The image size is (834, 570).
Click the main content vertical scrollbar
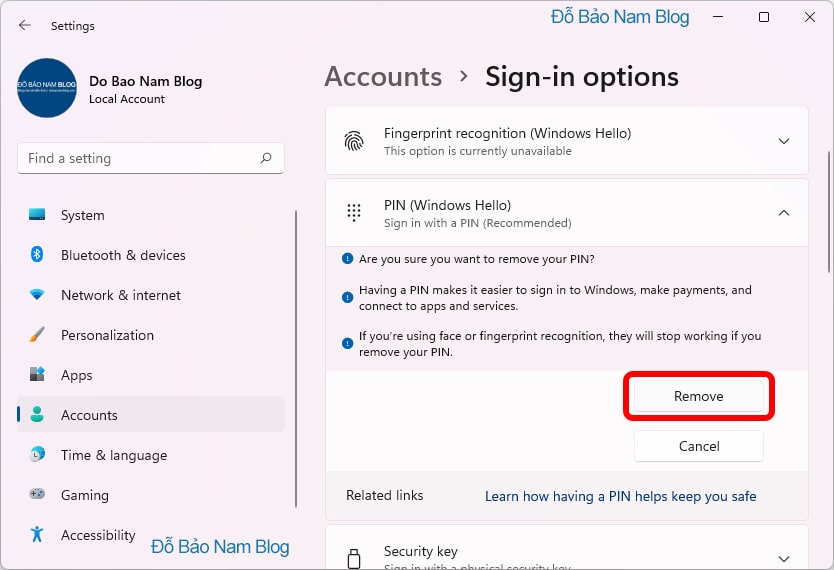(x=829, y=213)
